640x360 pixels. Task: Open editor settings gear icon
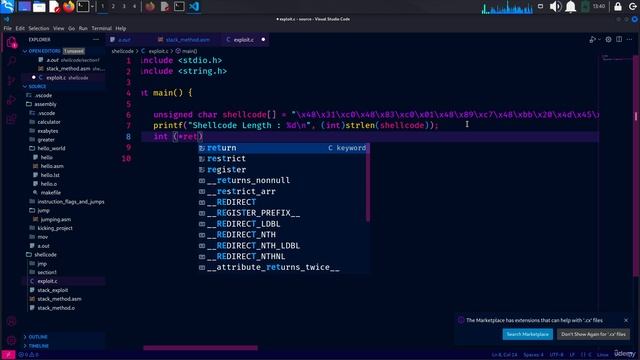(608, 40)
